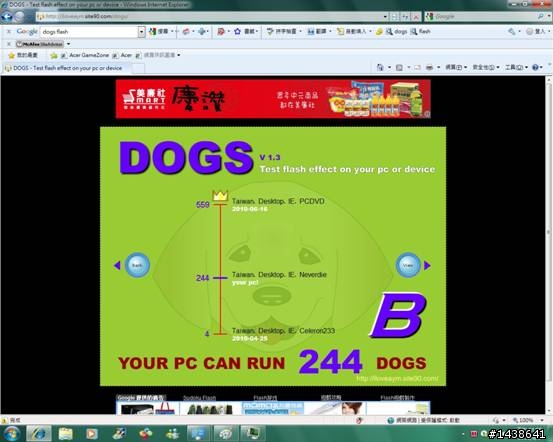The height and width of the screenshot is (442, 553).
Task: Click the empty new tab button
Action: (x=138, y=68)
